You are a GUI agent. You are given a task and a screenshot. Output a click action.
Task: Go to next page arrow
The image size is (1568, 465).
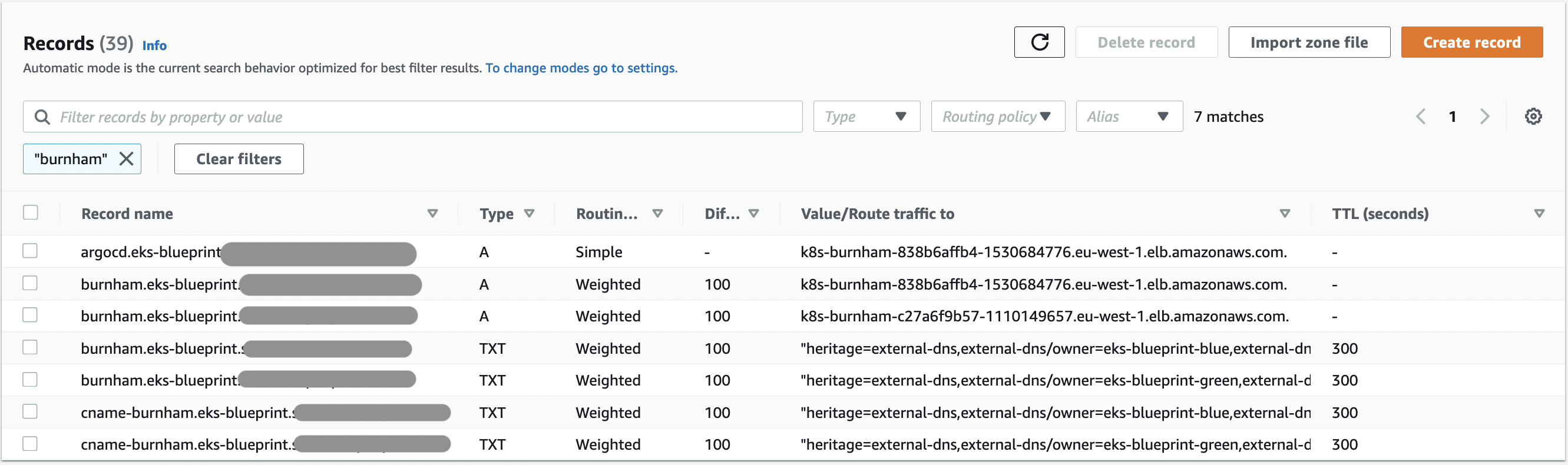[1484, 117]
